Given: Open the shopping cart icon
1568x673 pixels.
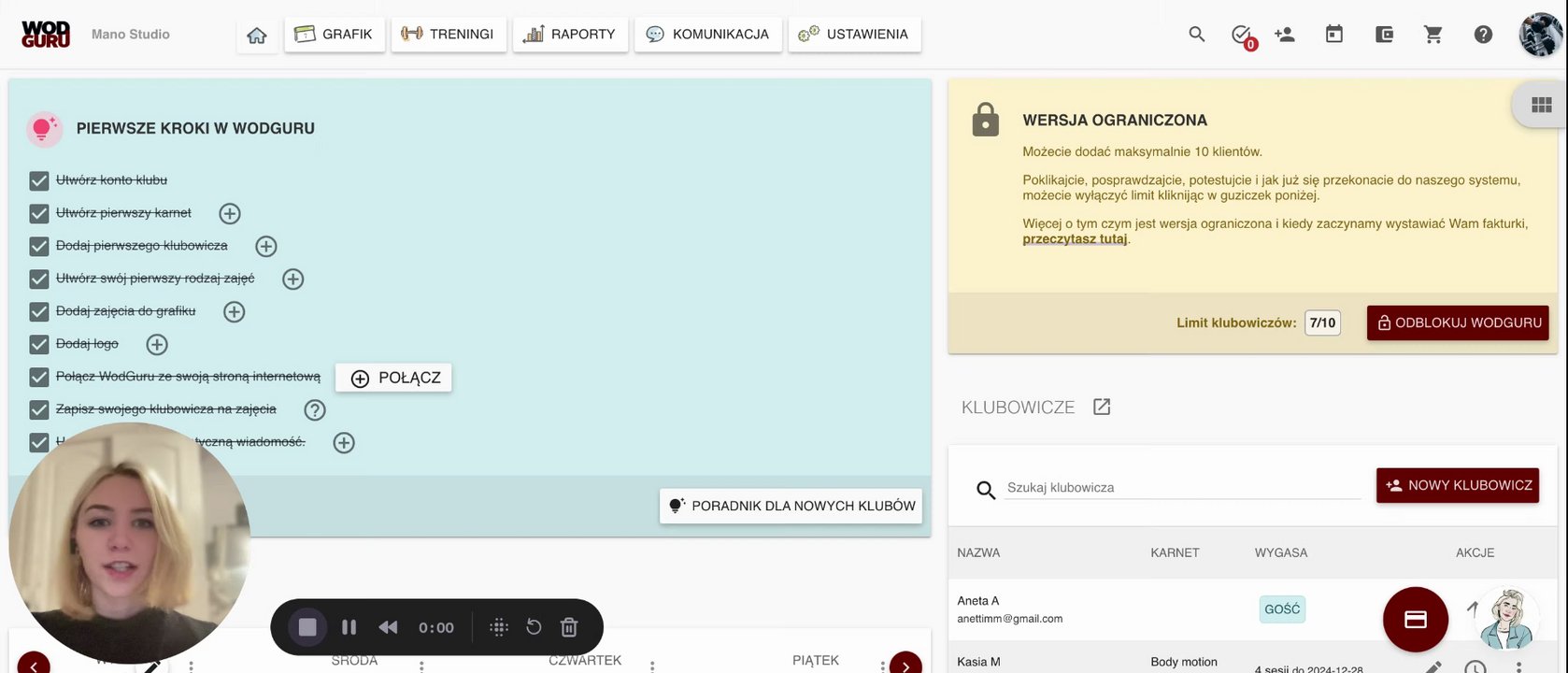Looking at the screenshot, I should (1433, 35).
